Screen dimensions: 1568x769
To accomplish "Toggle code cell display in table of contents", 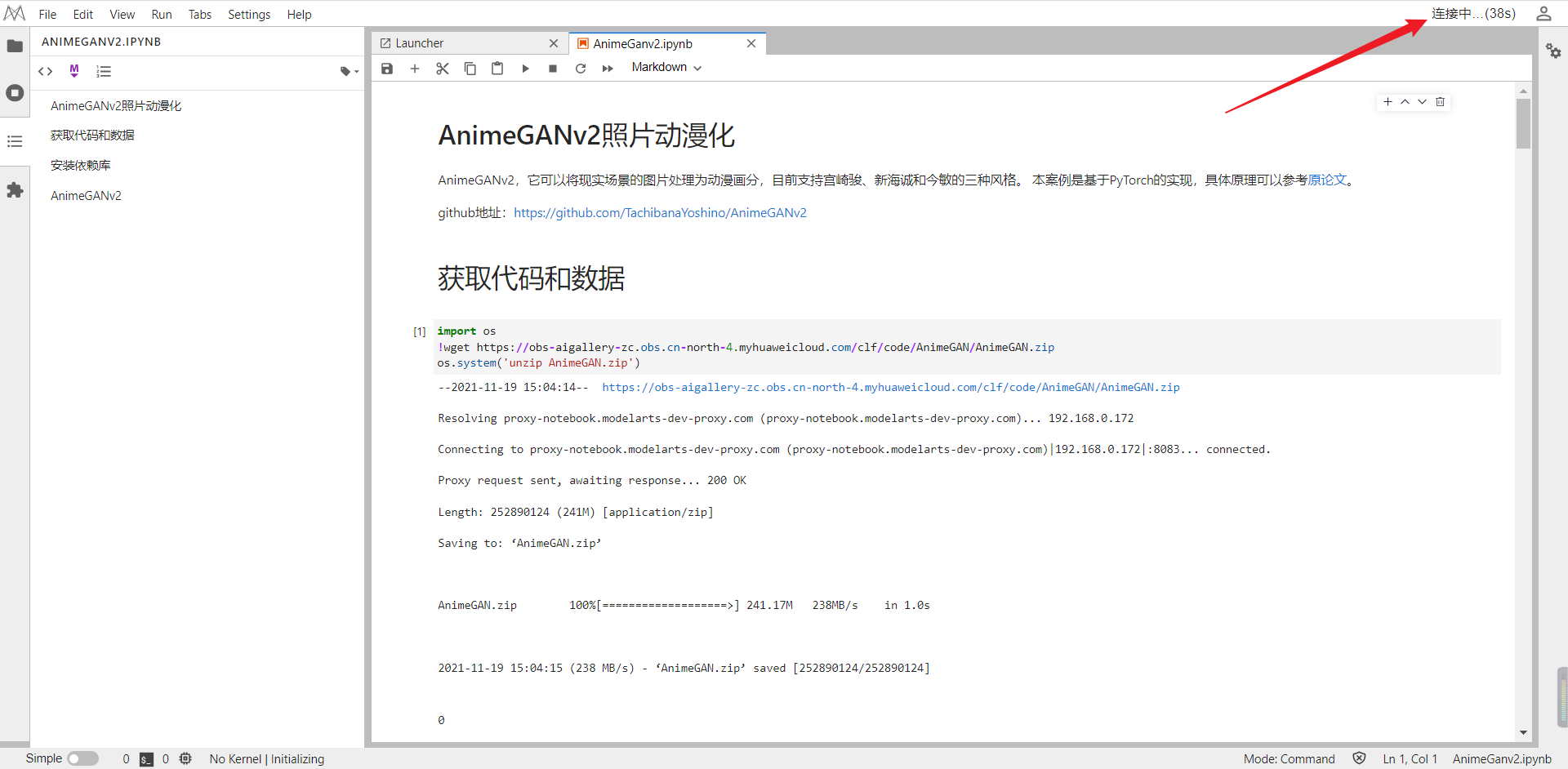I will tap(46, 72).
